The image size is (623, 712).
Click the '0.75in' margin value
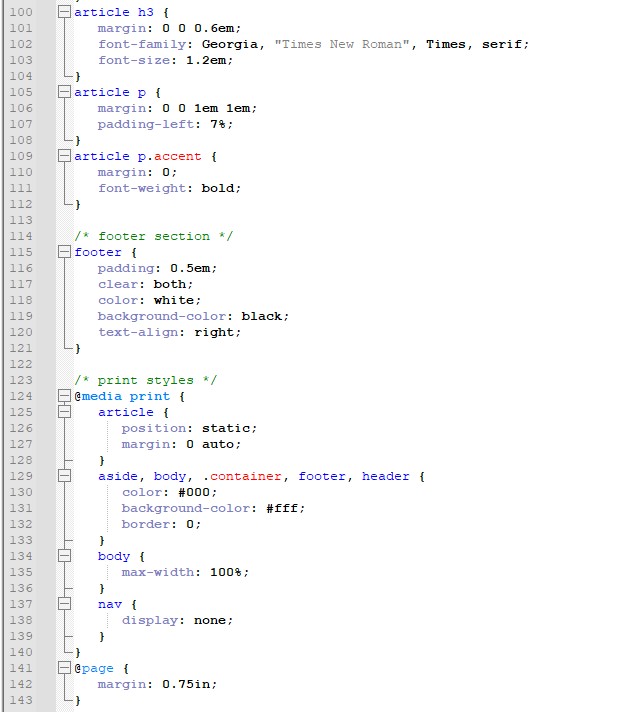[186, 684]
